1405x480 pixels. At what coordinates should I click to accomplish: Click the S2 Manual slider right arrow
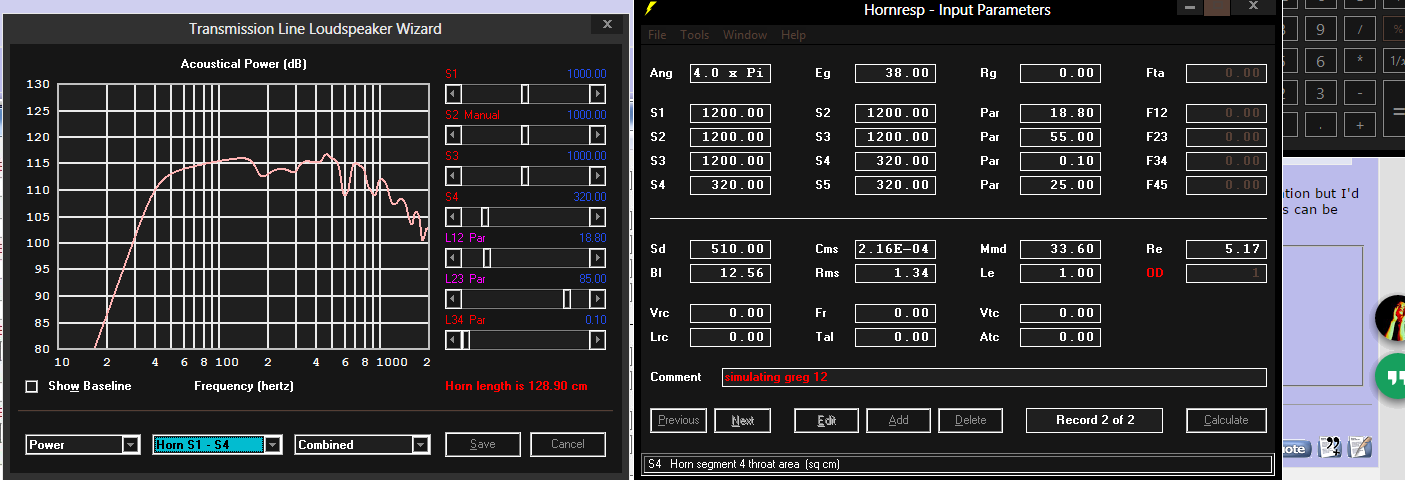tap(597, 134)
